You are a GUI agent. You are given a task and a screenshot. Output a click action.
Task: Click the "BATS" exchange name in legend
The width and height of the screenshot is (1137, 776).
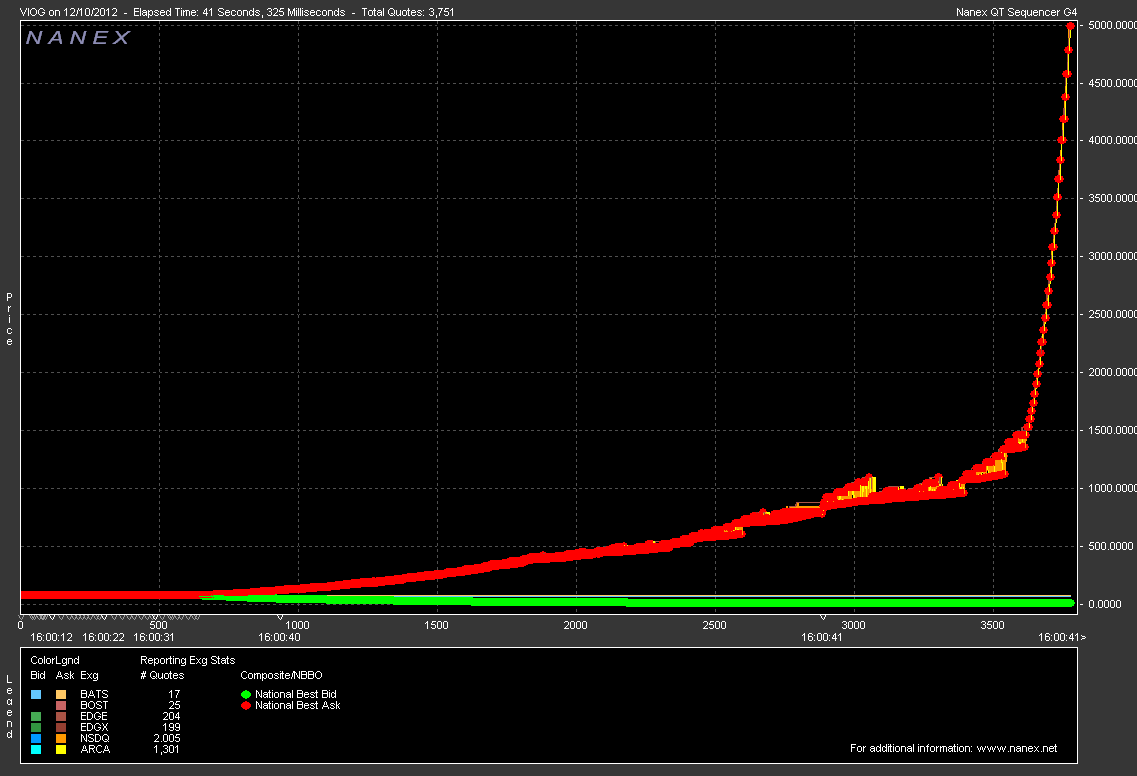94,694
